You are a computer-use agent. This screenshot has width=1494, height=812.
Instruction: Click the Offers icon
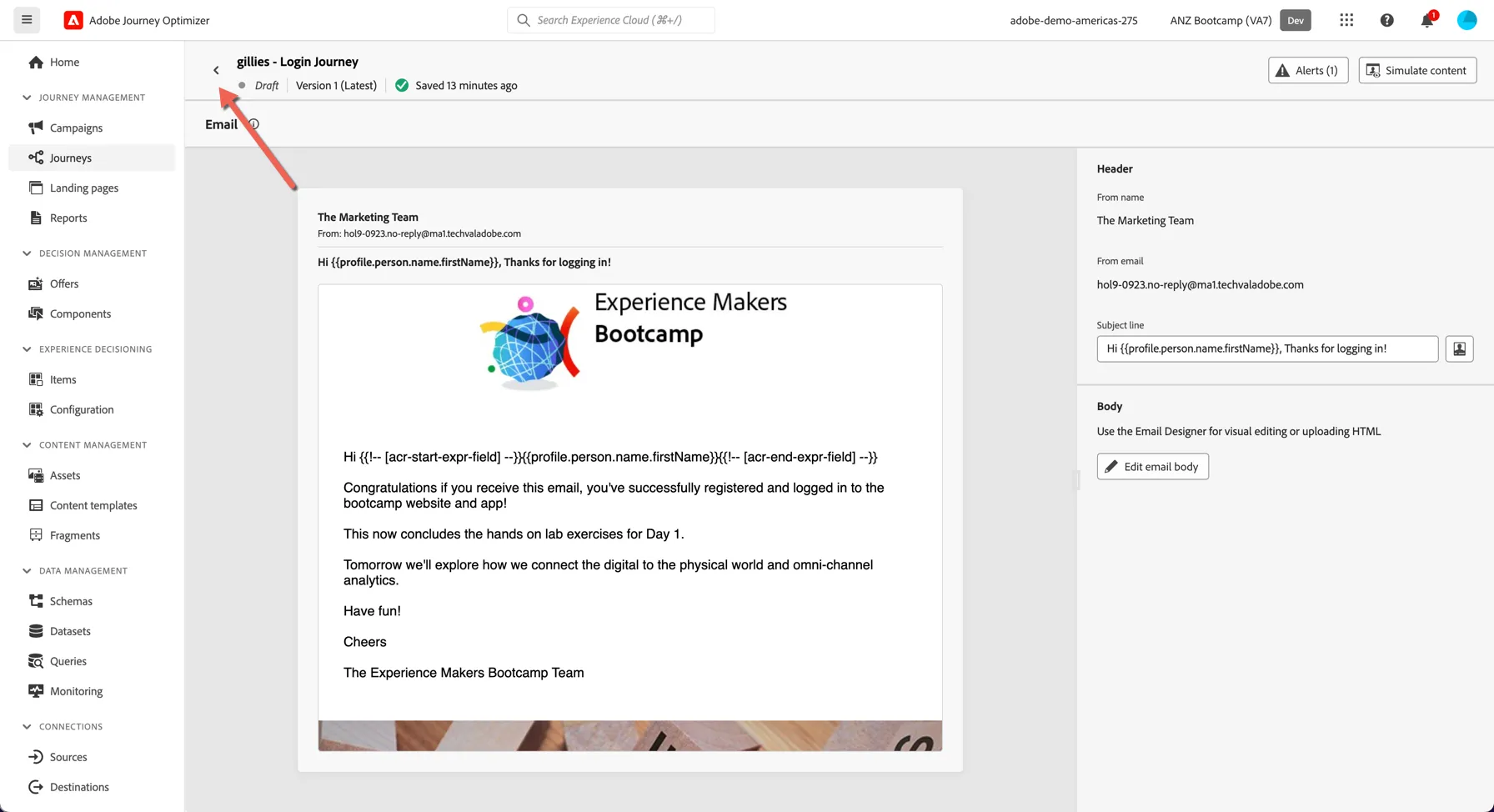(36, 283)
